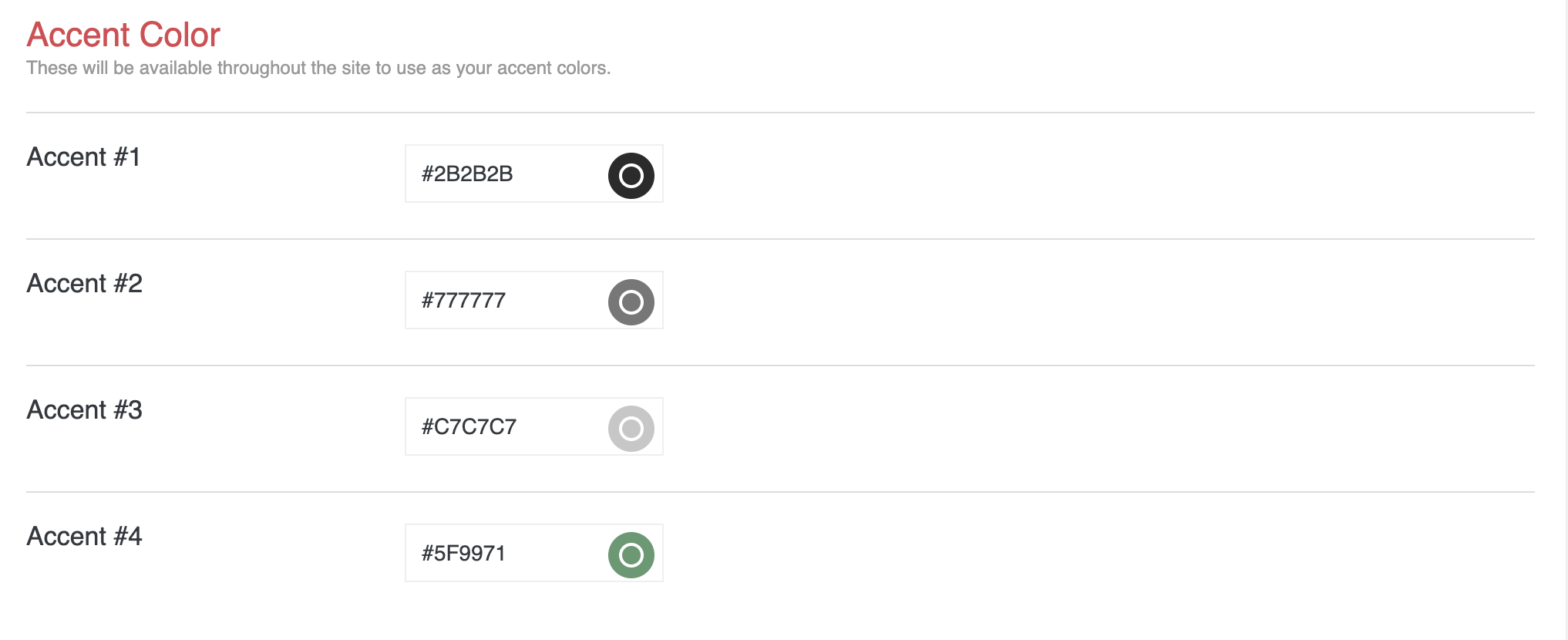1568x640 pixels.
Task: Click the divider between Accent #1 and #2
Action: click(x=780, y=239)
